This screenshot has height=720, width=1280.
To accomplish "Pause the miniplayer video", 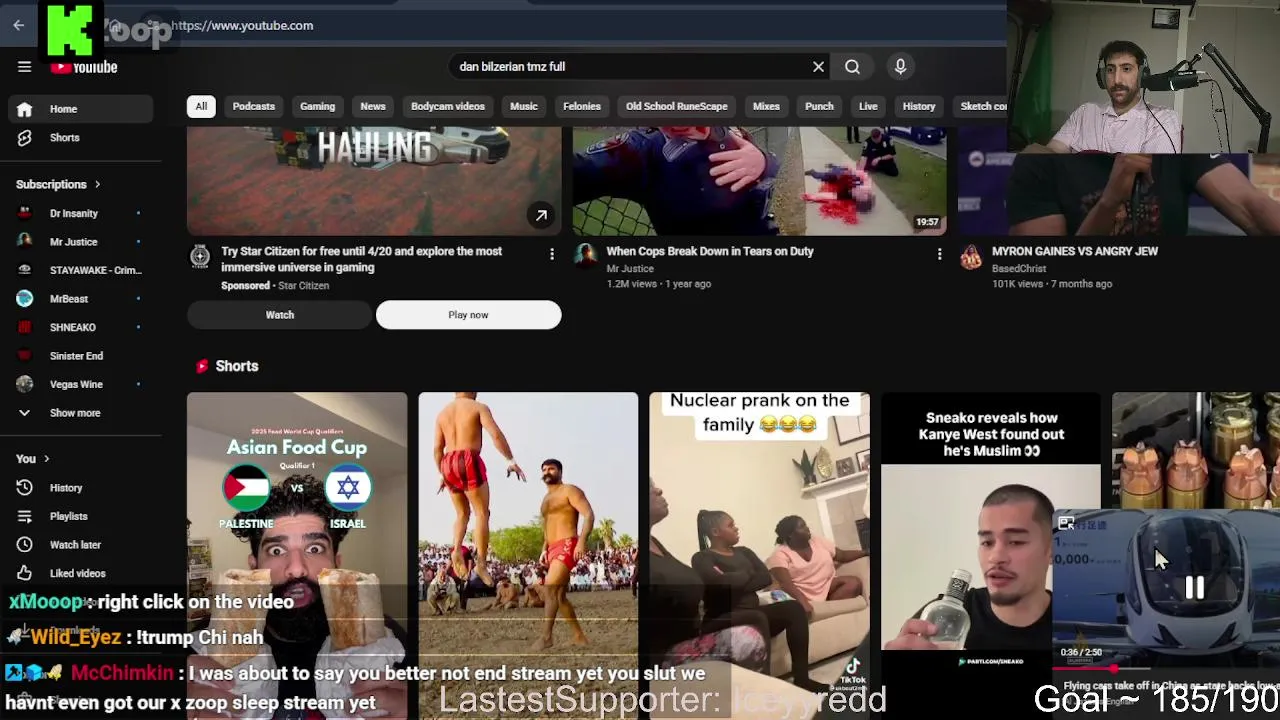I will [1194, 588].
